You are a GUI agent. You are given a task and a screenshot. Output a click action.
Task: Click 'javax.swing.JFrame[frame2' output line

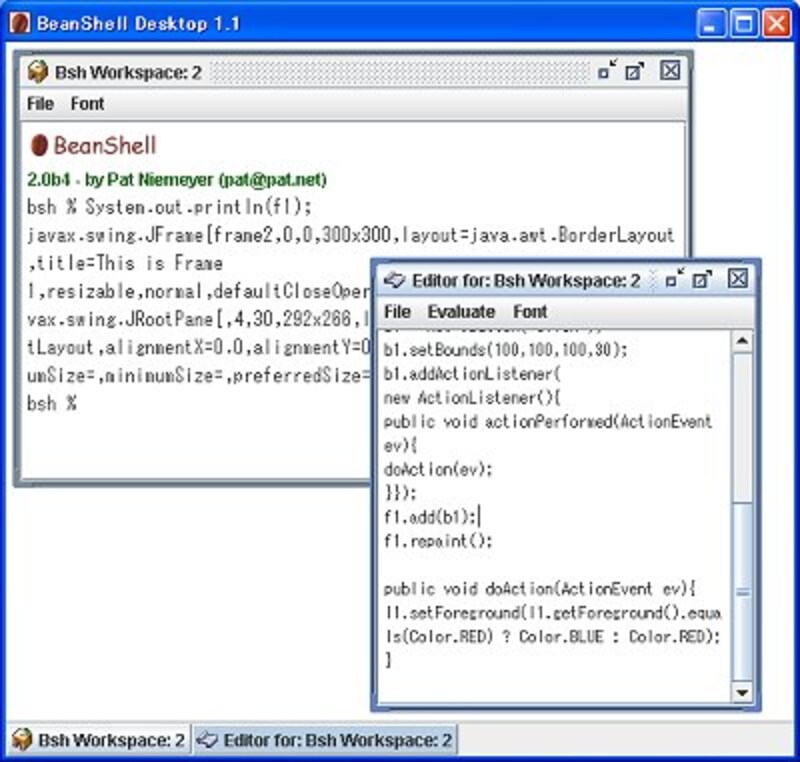351,235
